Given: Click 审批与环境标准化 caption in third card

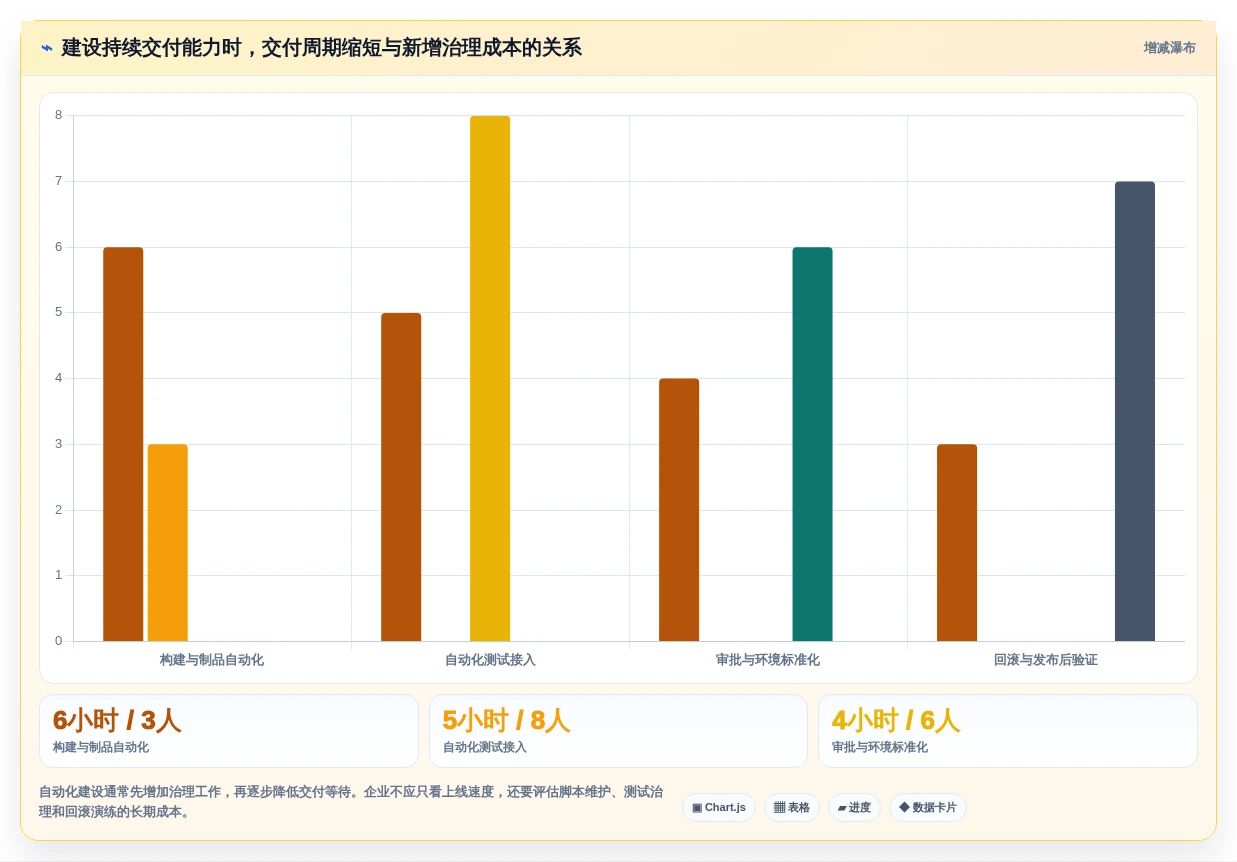Looking at the screenshot, I should (x=880, y=747).
